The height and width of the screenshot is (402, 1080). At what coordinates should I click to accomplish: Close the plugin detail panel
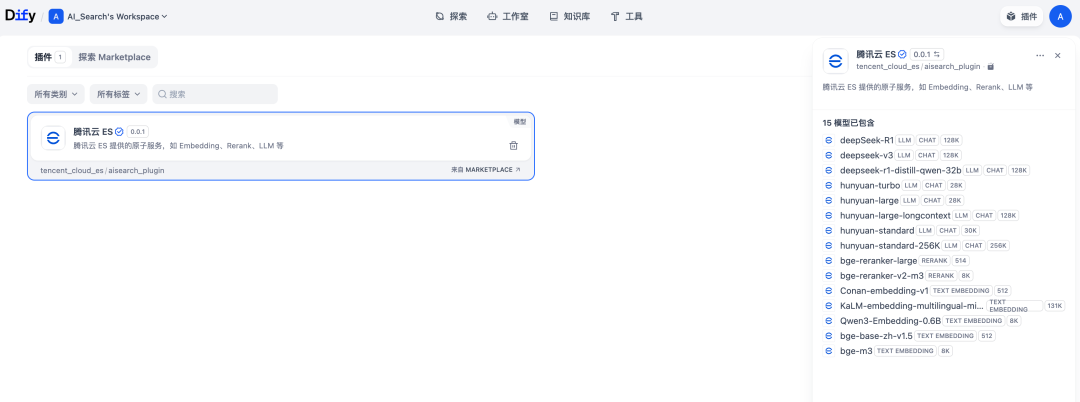point(1058,55)
